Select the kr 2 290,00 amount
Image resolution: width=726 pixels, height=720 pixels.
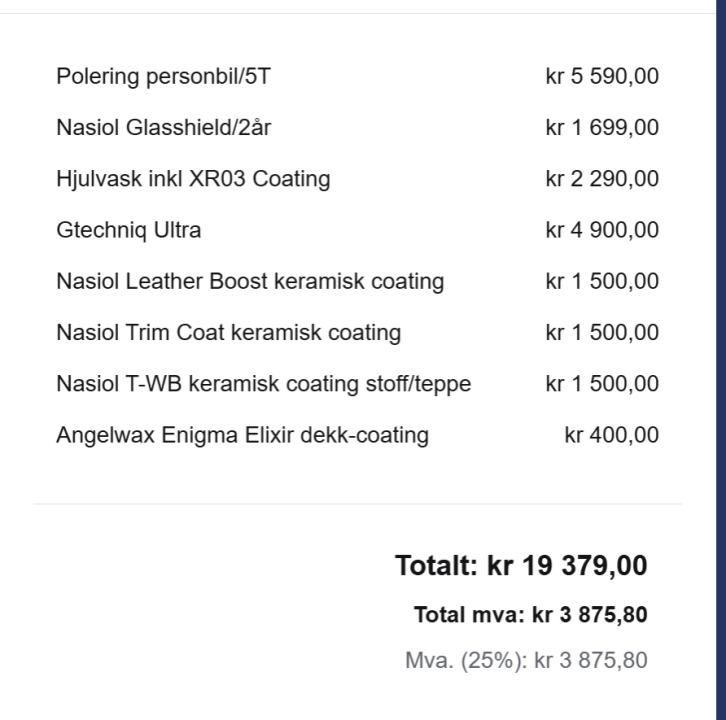[602, 179]
